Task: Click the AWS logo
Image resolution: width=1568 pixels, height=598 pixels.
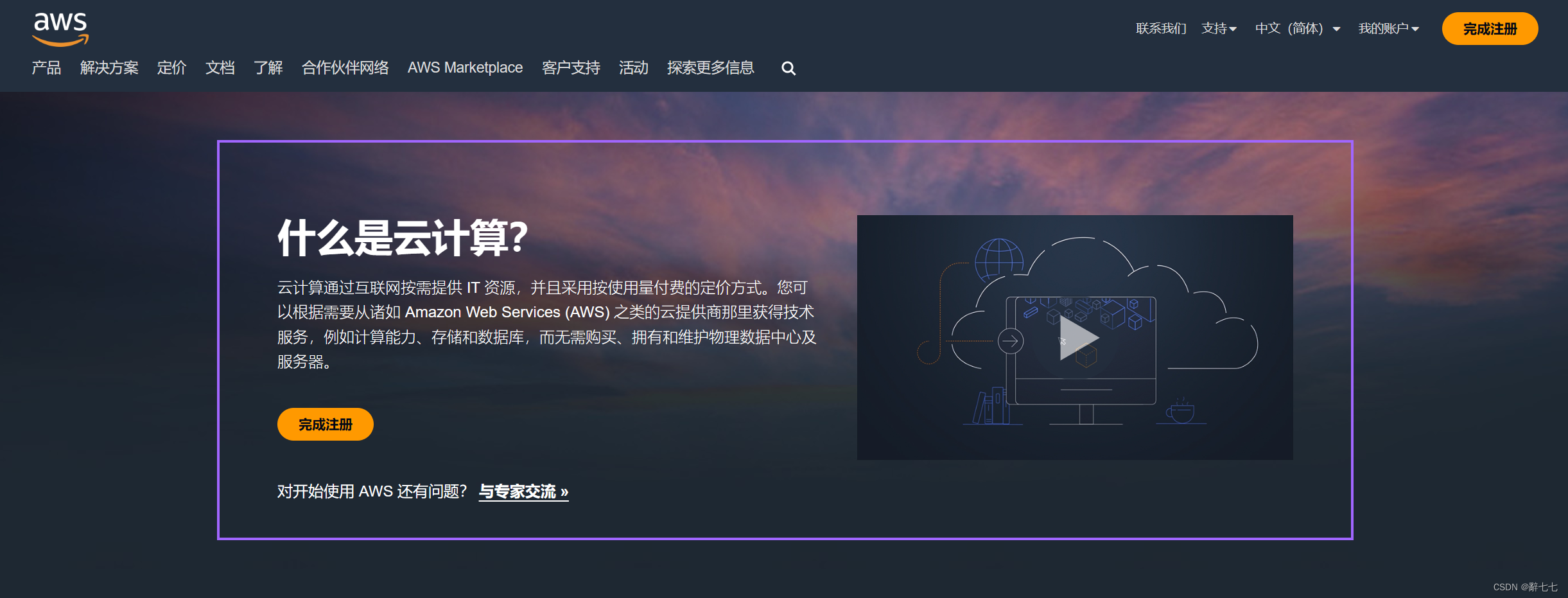Action: (60, 30)
